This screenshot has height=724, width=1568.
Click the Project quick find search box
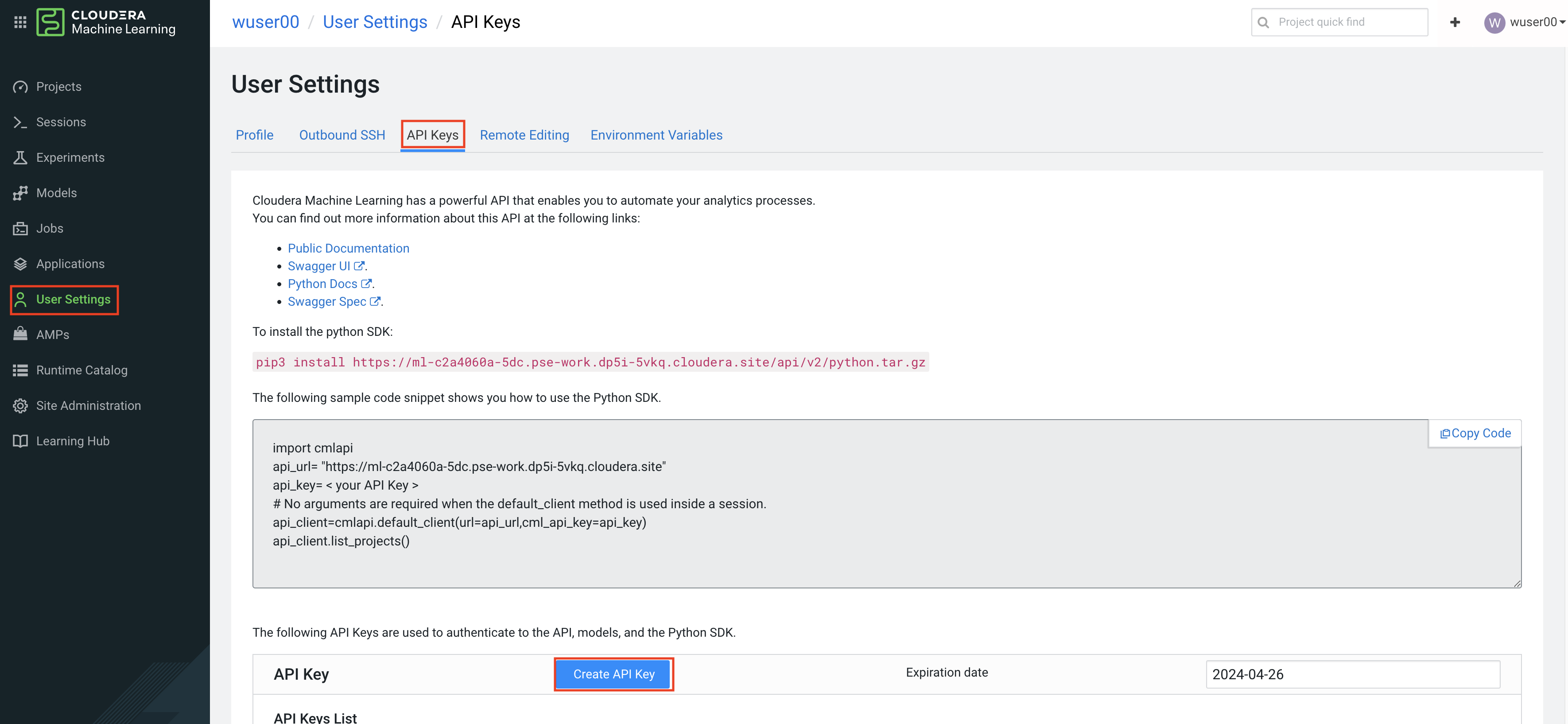click(1348, 22)
